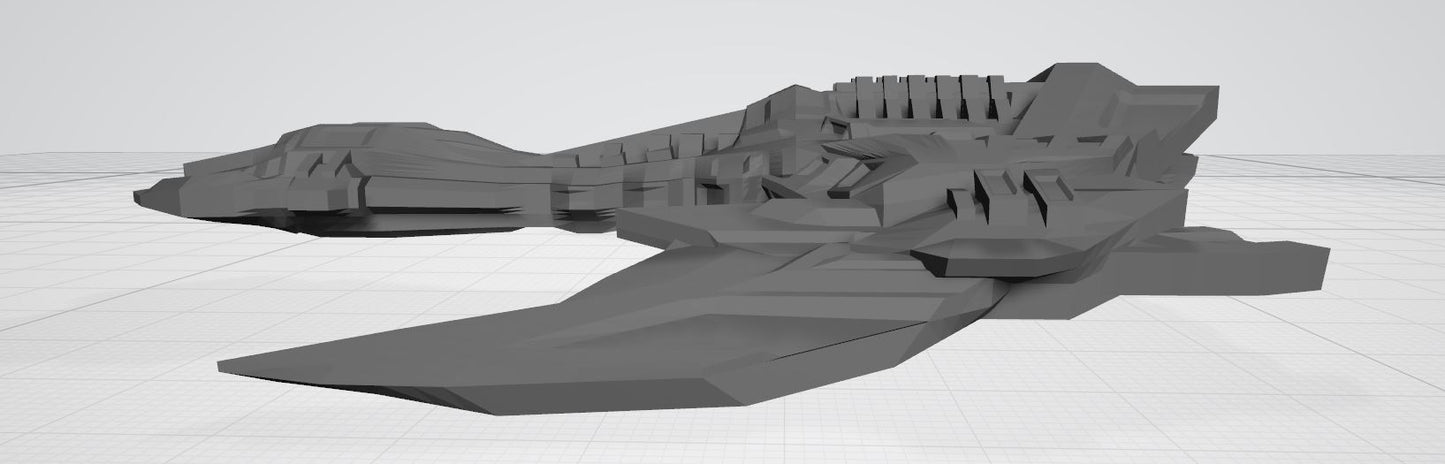This screenshot has height=464, width=1445.
Task: Click the horizon line at the left edge
Action: point(30,153)
